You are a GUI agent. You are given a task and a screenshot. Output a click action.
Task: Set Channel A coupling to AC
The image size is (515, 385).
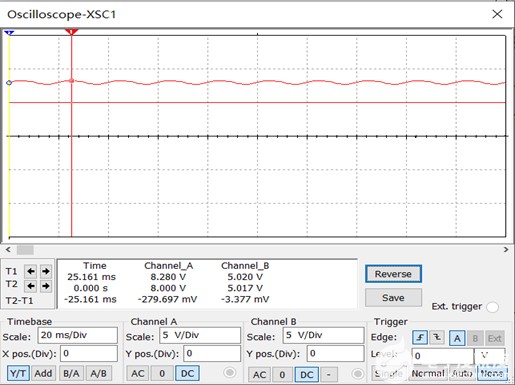coord(138,373)
